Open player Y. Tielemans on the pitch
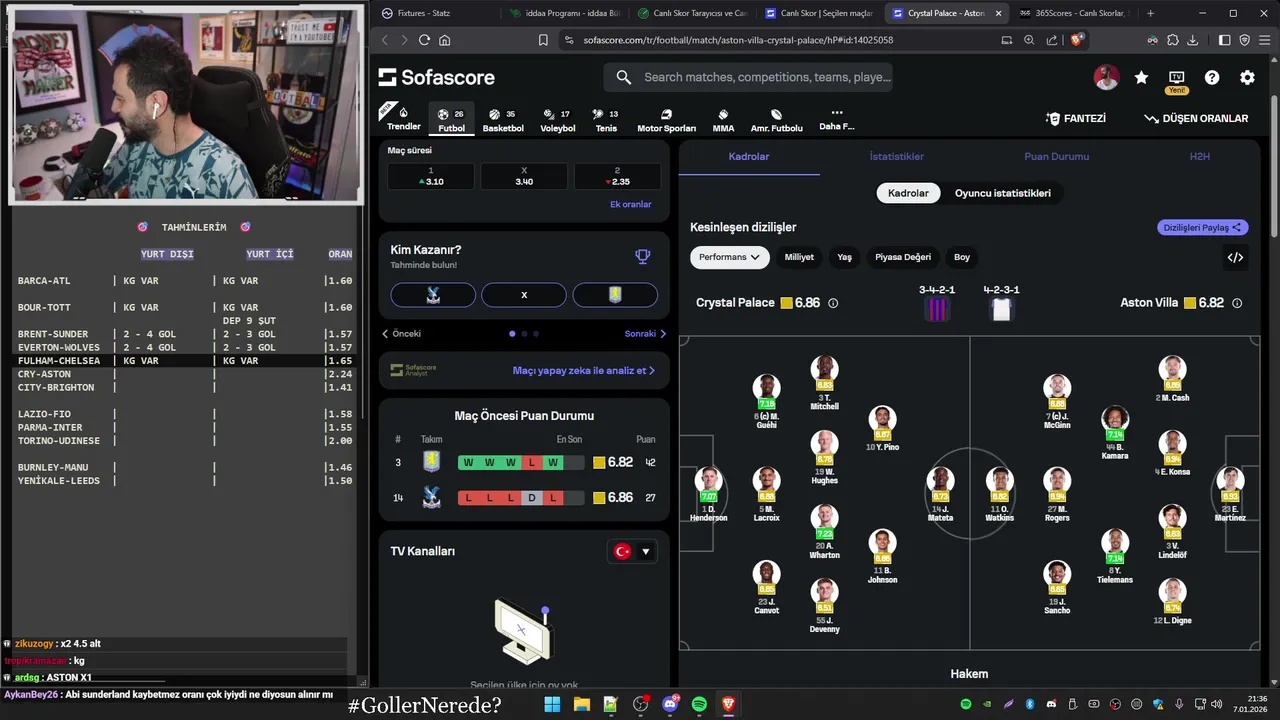Screen dimensions: 1280x720 [1115, 556]
